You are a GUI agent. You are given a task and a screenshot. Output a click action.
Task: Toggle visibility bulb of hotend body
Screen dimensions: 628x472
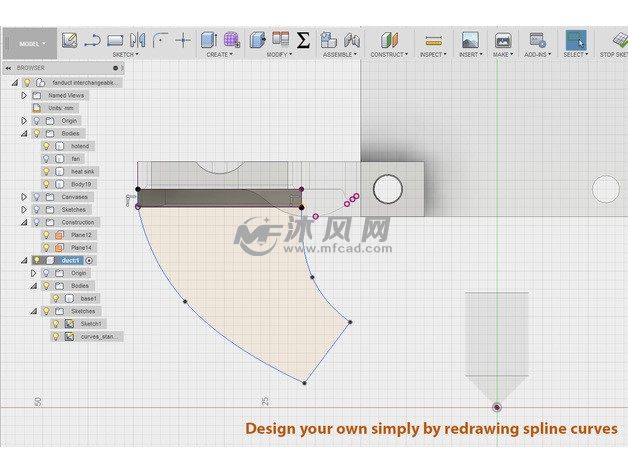pos(47,146)
